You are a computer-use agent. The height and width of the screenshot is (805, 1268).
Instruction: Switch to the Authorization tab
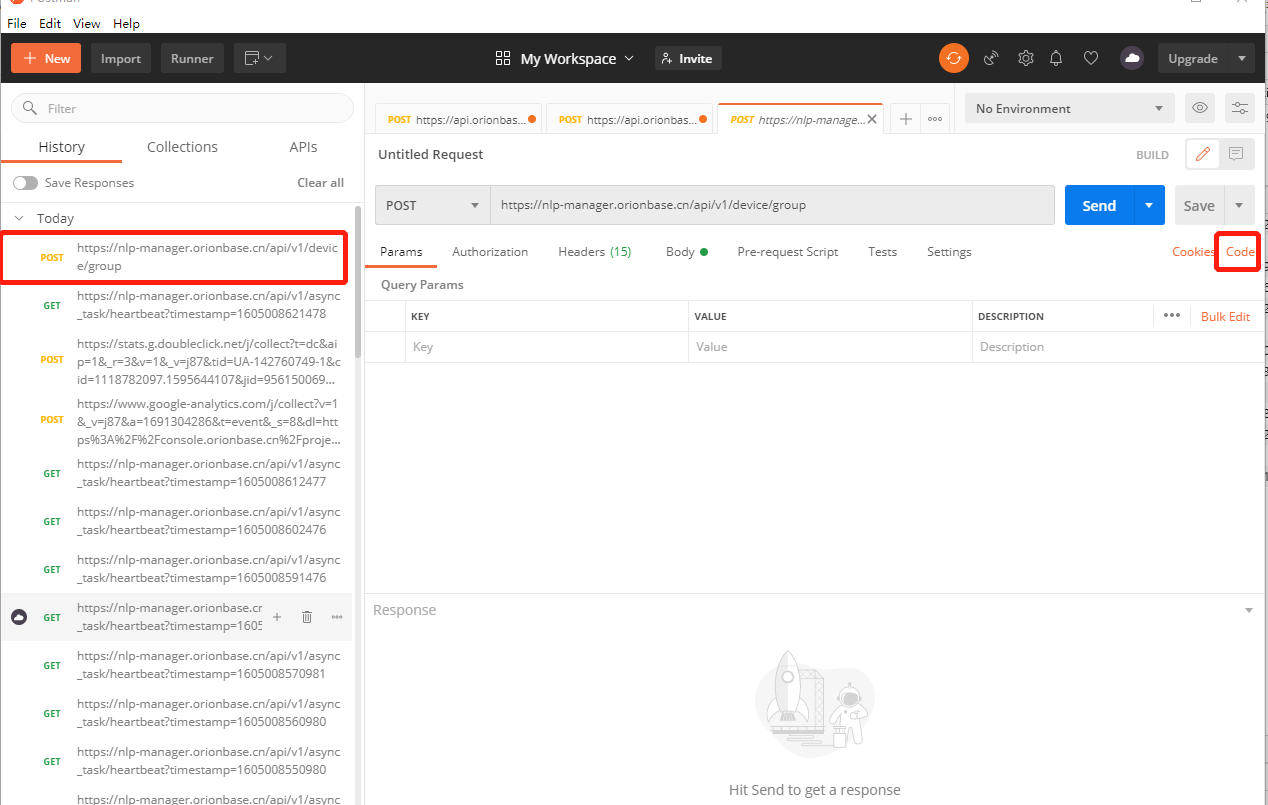(489, 251)
